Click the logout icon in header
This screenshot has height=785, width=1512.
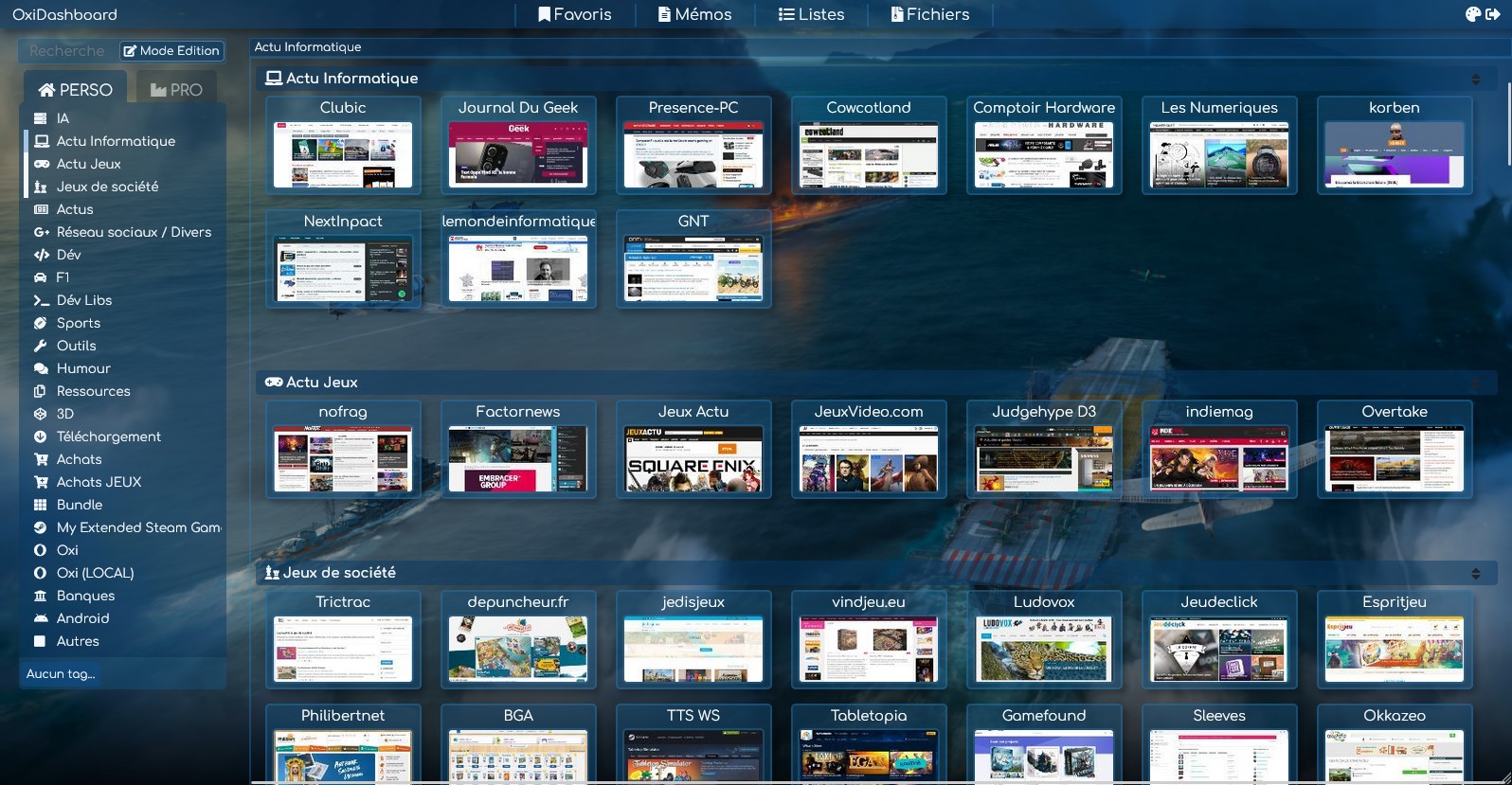[x=1493, y=14]
